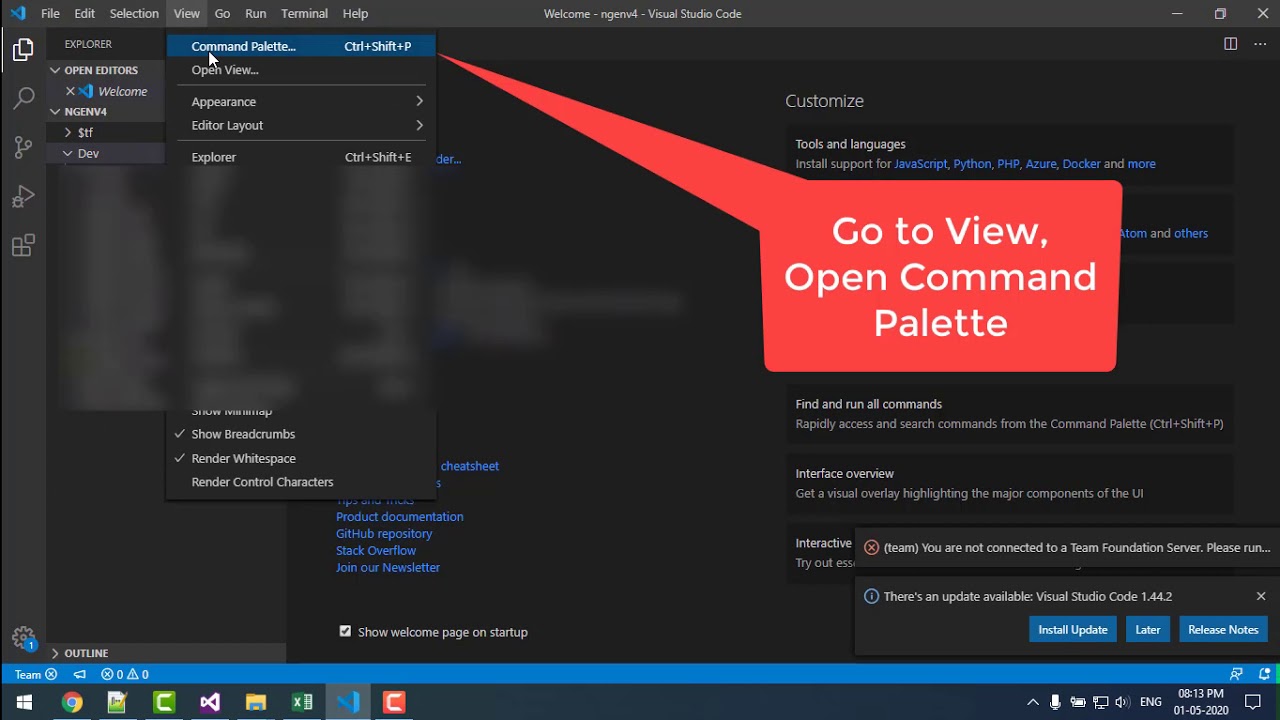Expand the OUTLINE section

166,653
